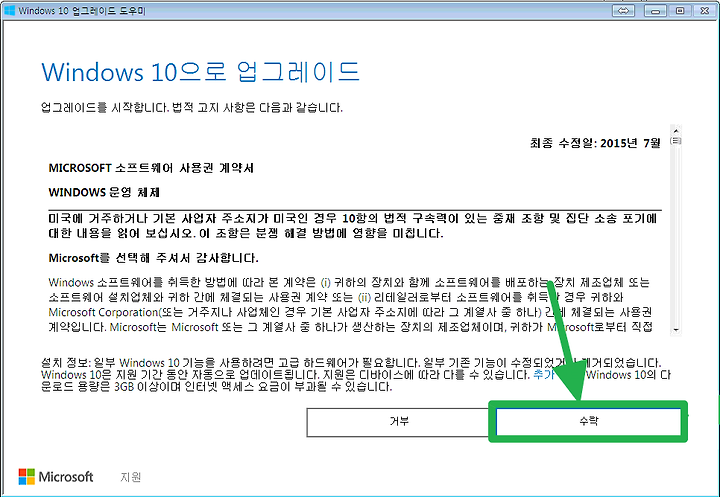Close the Windows 10 upgrade assistant
The height and width of the screenshot is (497, 720).
pyautogui.click(x=705, y=10)
